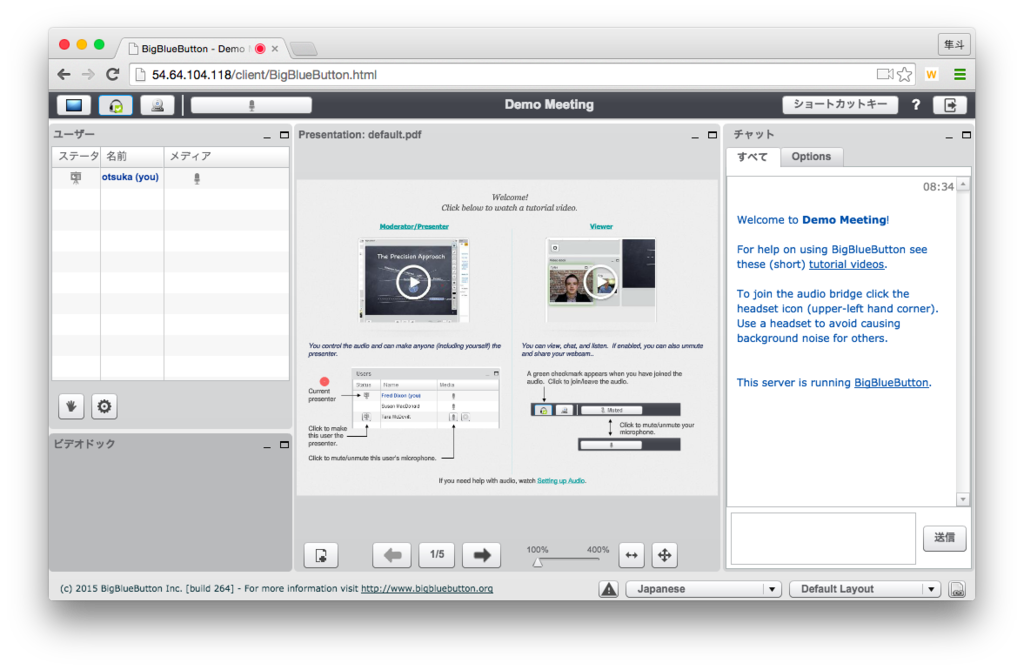This screenshot has height=670, width=1024.
Task: Toggle the microphone mute bar
Action: [251, 105]
